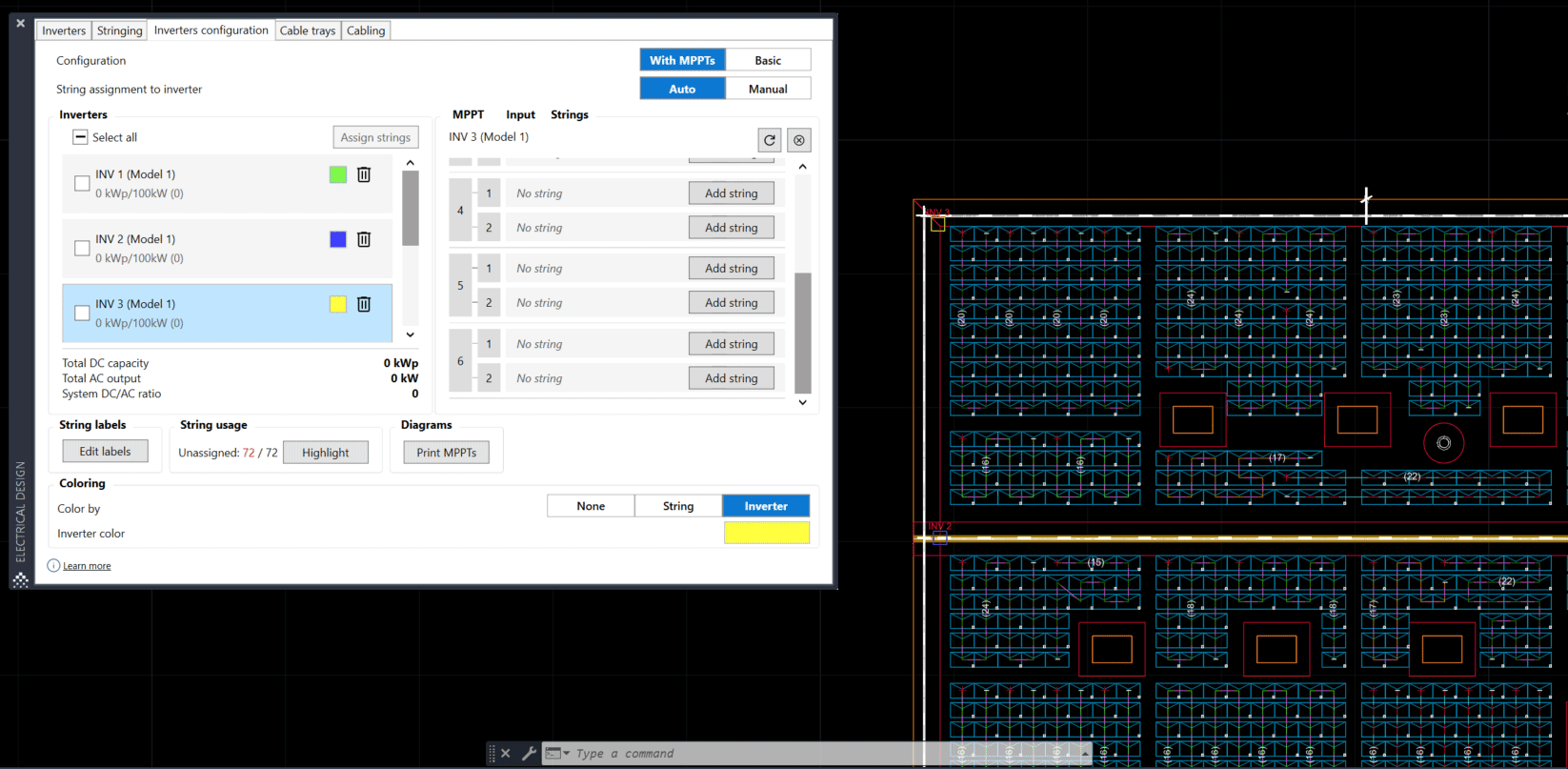Add string to MPPT 5 input 2
This screenshot has width=1568, height=769.
pos(732,303)
